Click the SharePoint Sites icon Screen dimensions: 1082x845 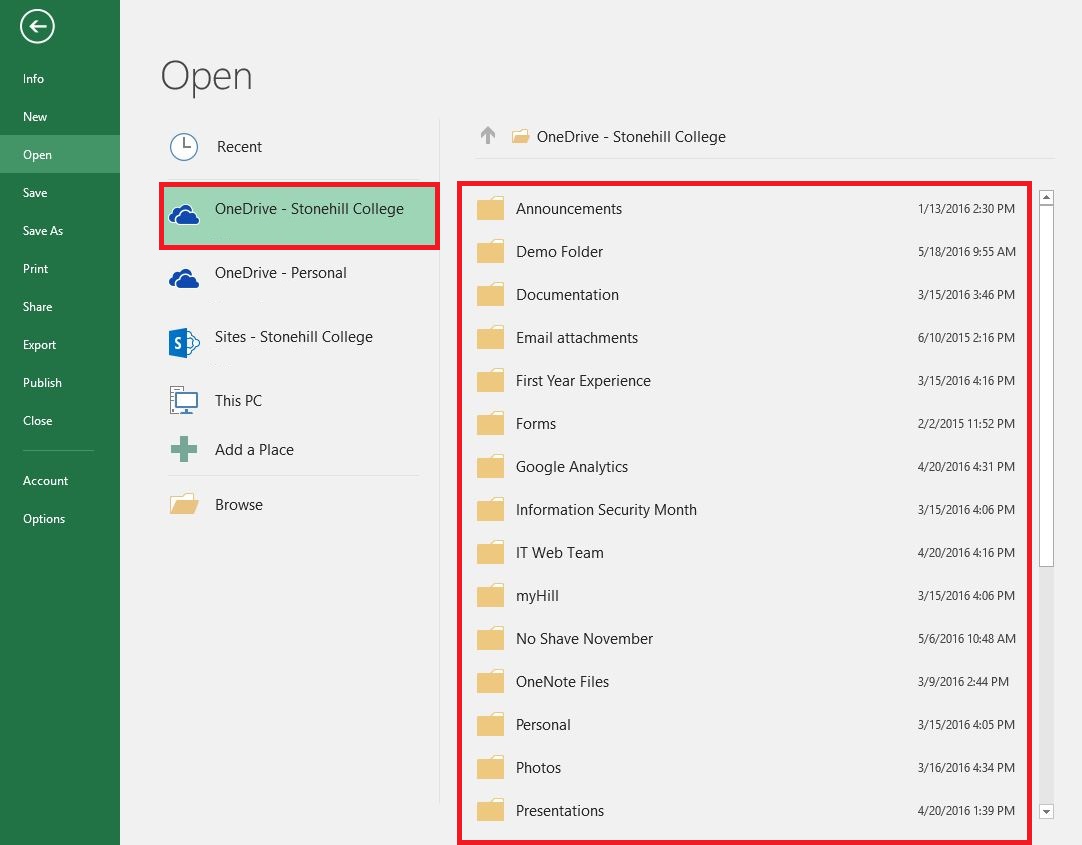coord(184,342)
